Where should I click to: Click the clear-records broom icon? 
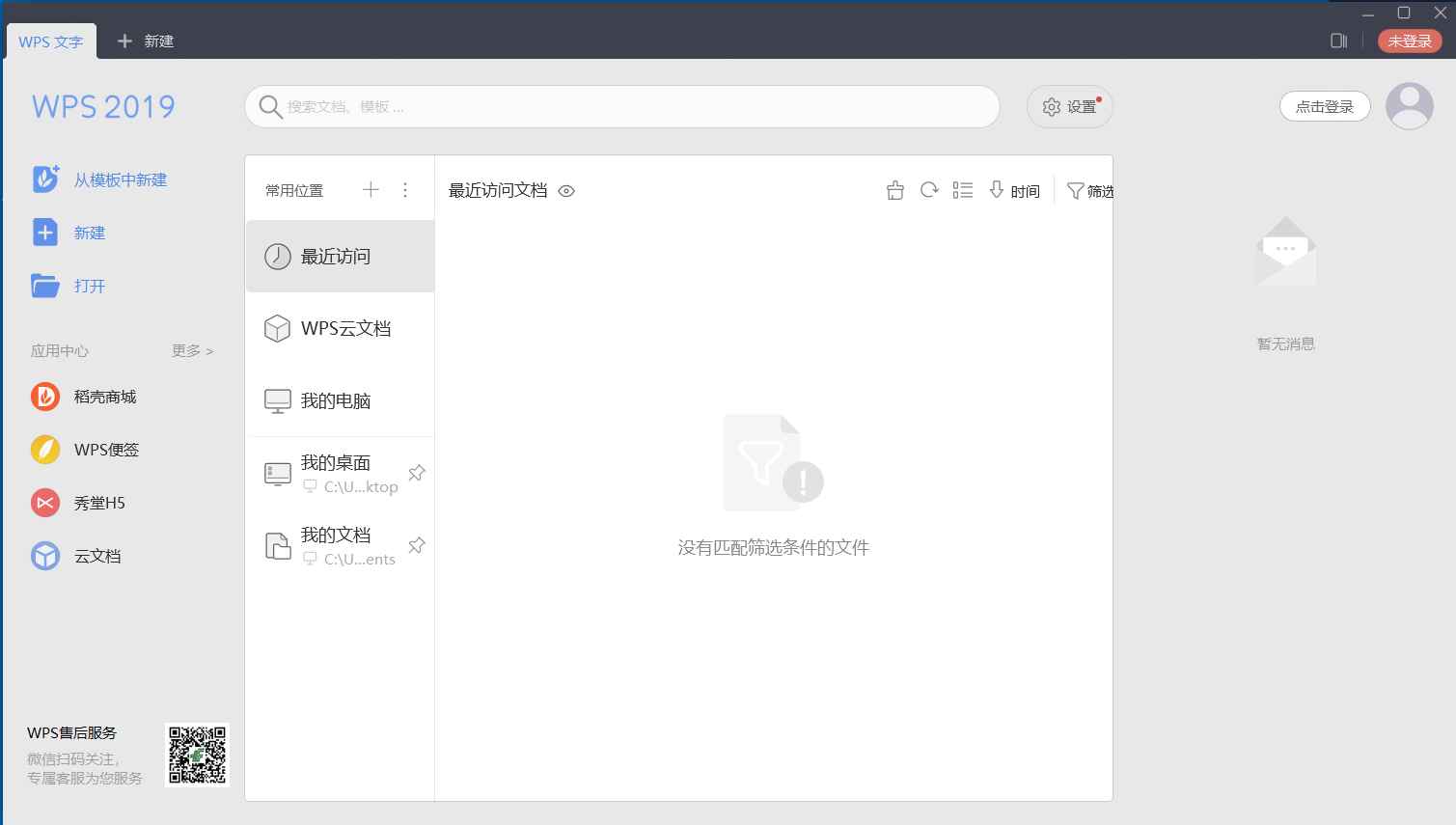(x=895, y=190)
